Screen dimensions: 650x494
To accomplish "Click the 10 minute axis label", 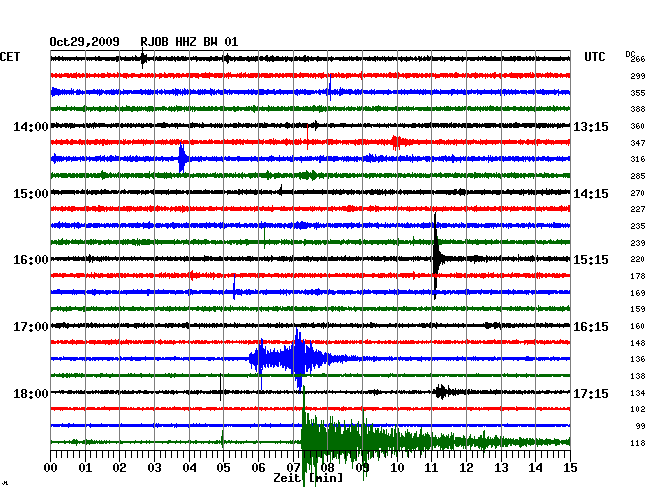I will pyautogui.click(x=397, y=468).
